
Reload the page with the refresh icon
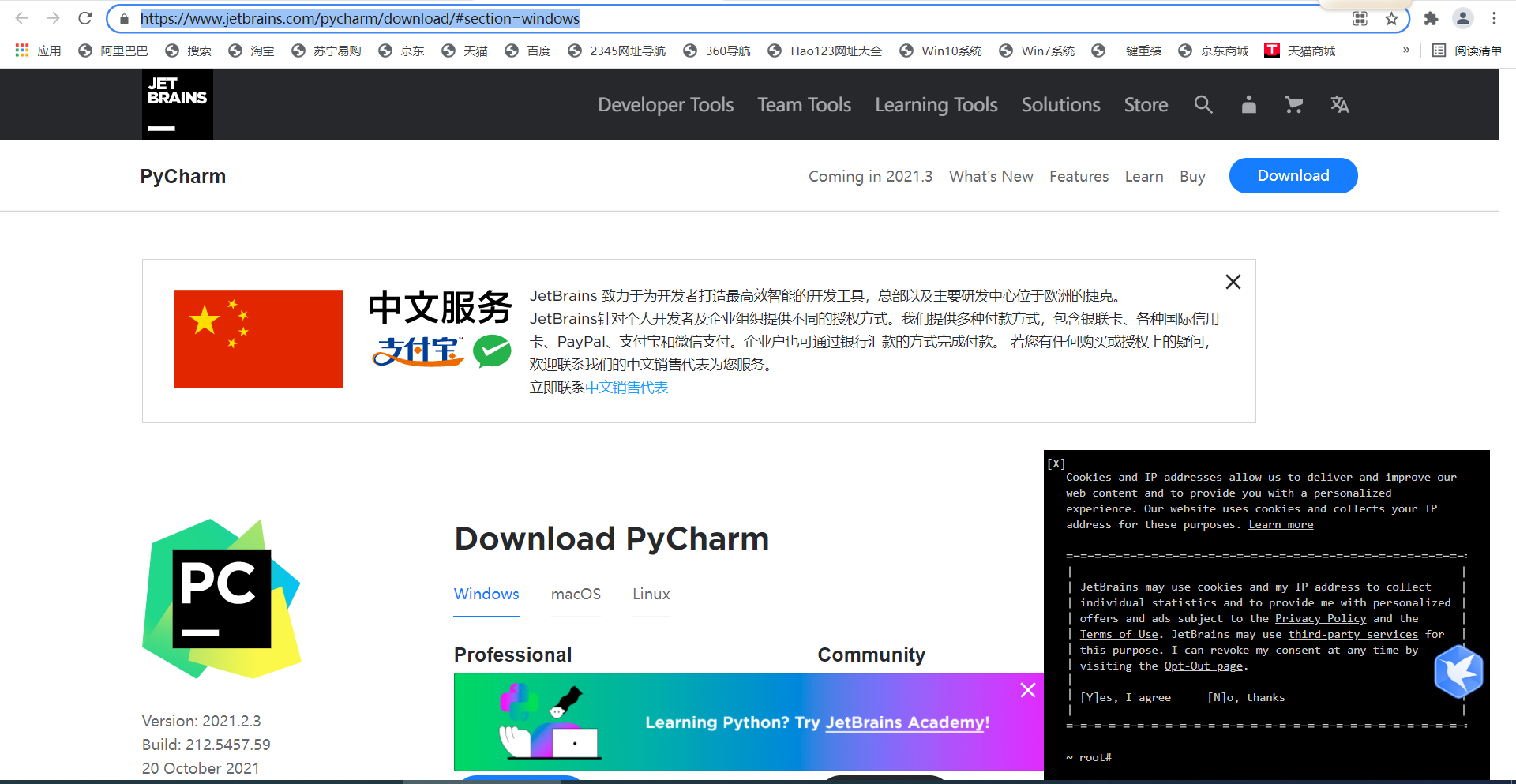click(85, 18)
